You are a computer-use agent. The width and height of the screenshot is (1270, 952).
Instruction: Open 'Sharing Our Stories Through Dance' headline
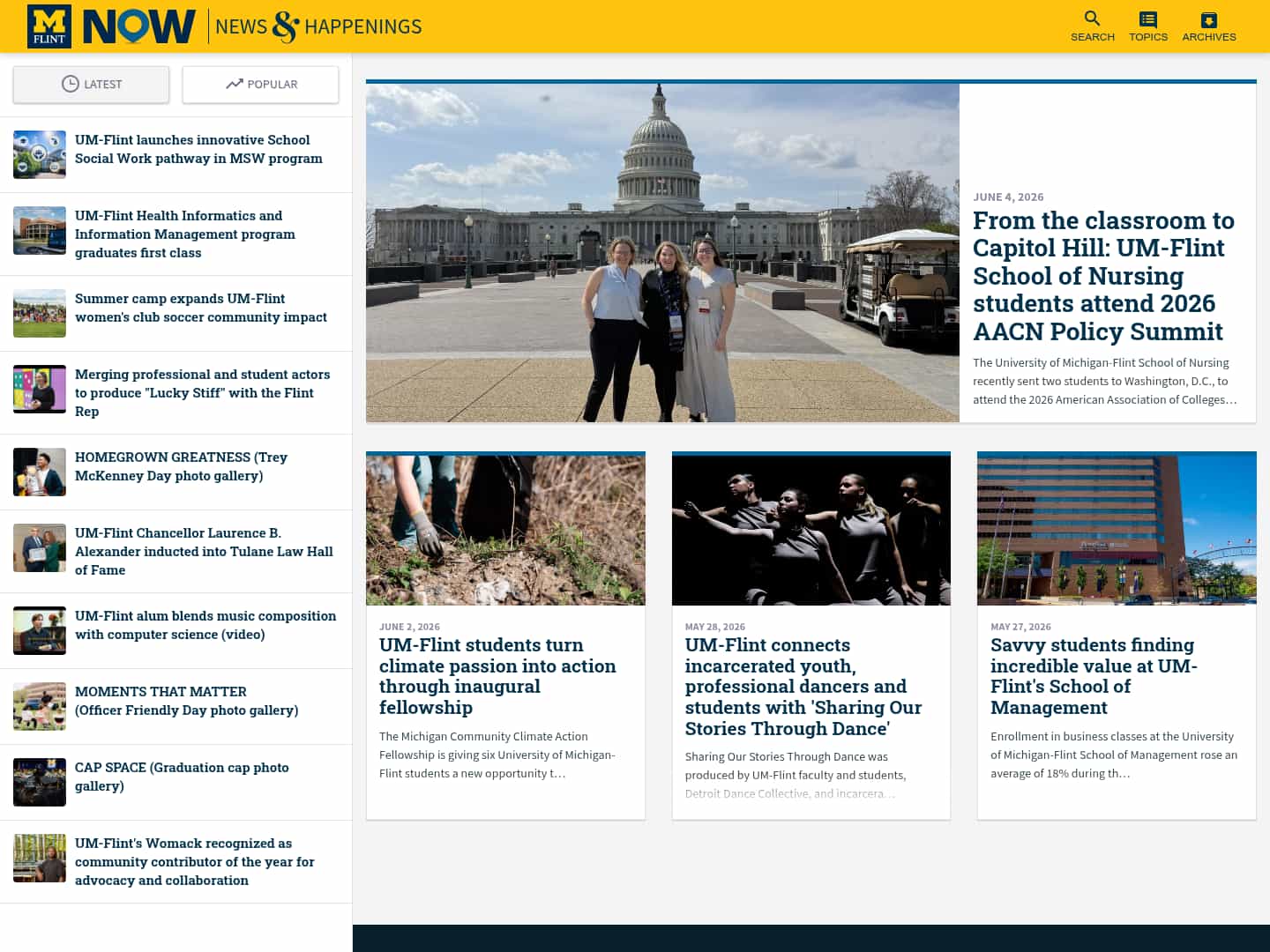[803, 687]
